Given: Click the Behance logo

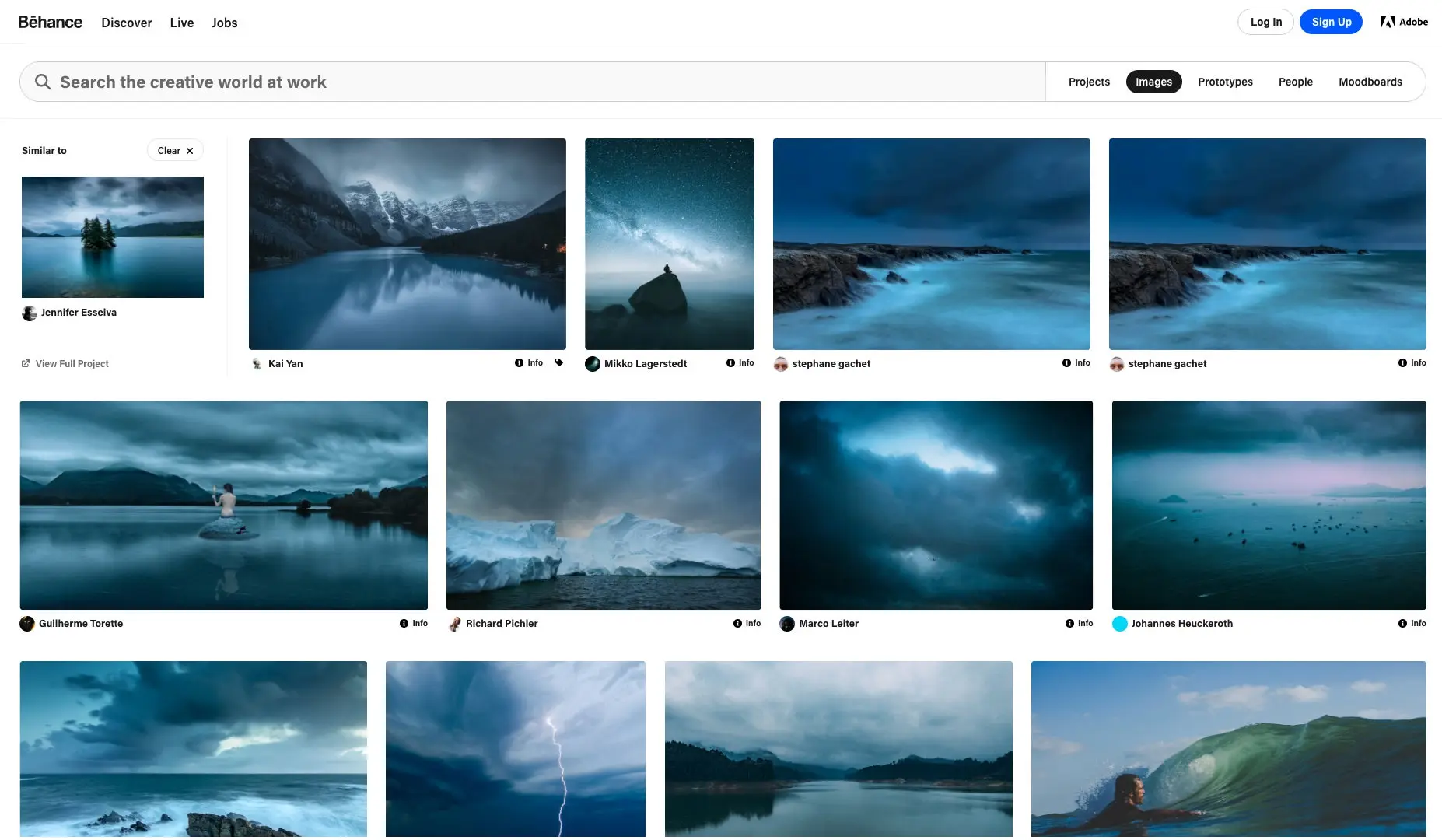Looking at the screenshot, I should 50,22.
